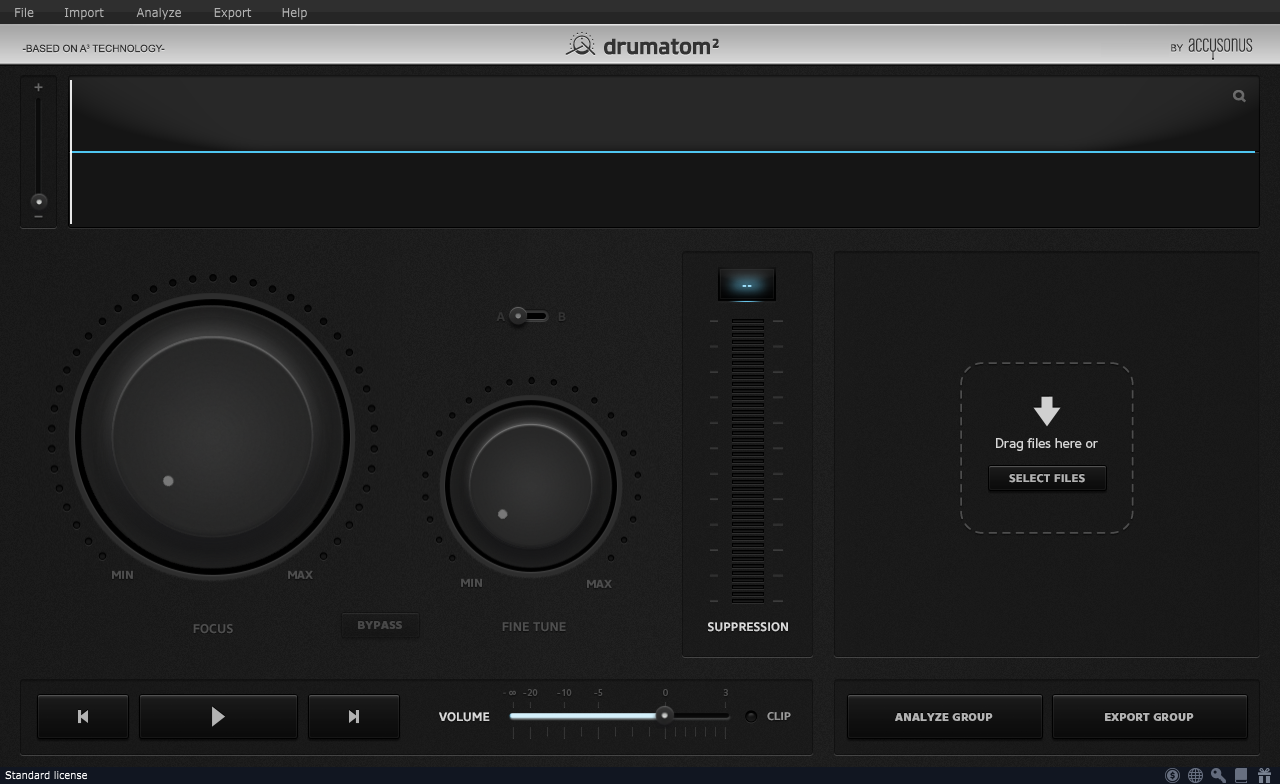Click the suppression value display above the meter
Image resolution: width=1280 pixels, height=784 pixels.
click(747, 285)
